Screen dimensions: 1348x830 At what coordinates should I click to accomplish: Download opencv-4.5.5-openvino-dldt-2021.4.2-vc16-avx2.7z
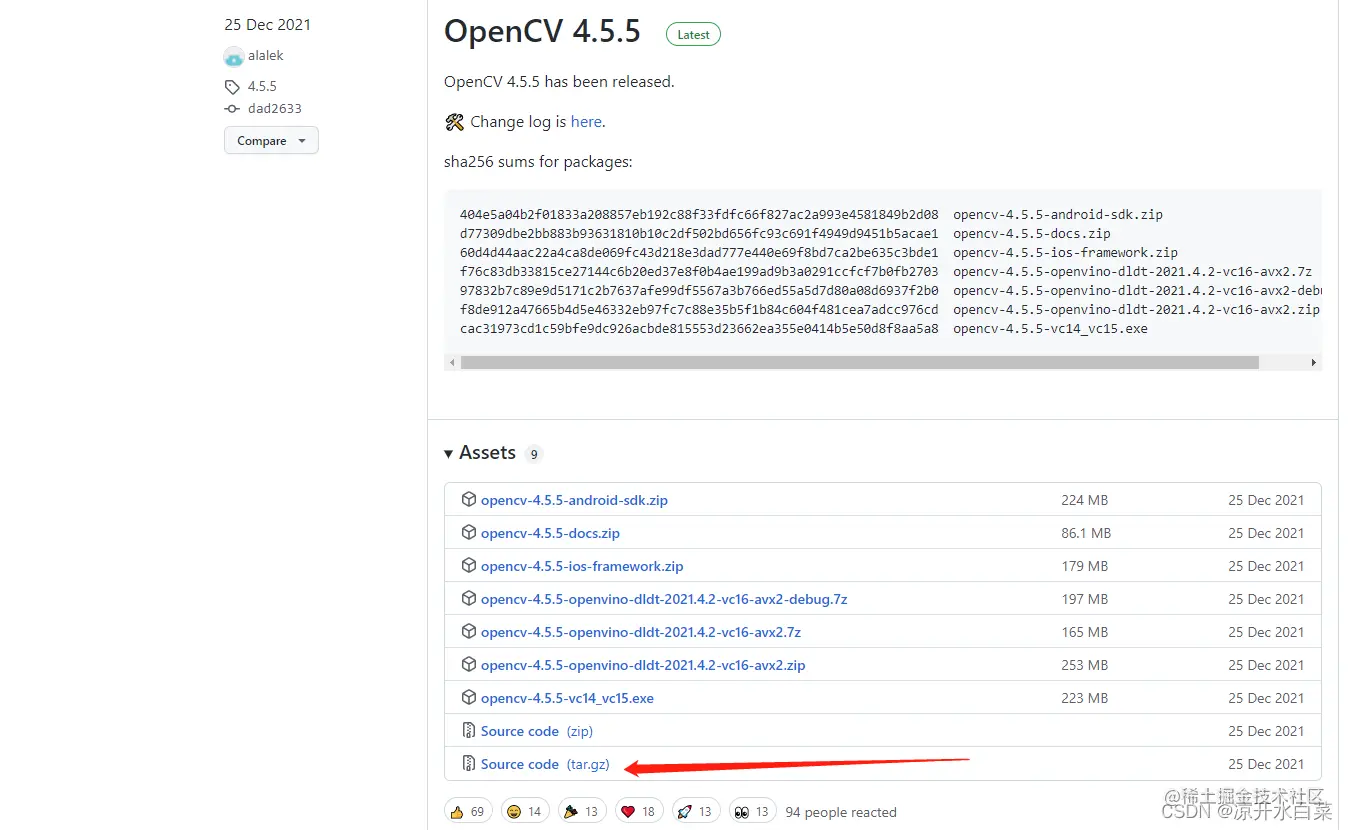coord(641,632)
